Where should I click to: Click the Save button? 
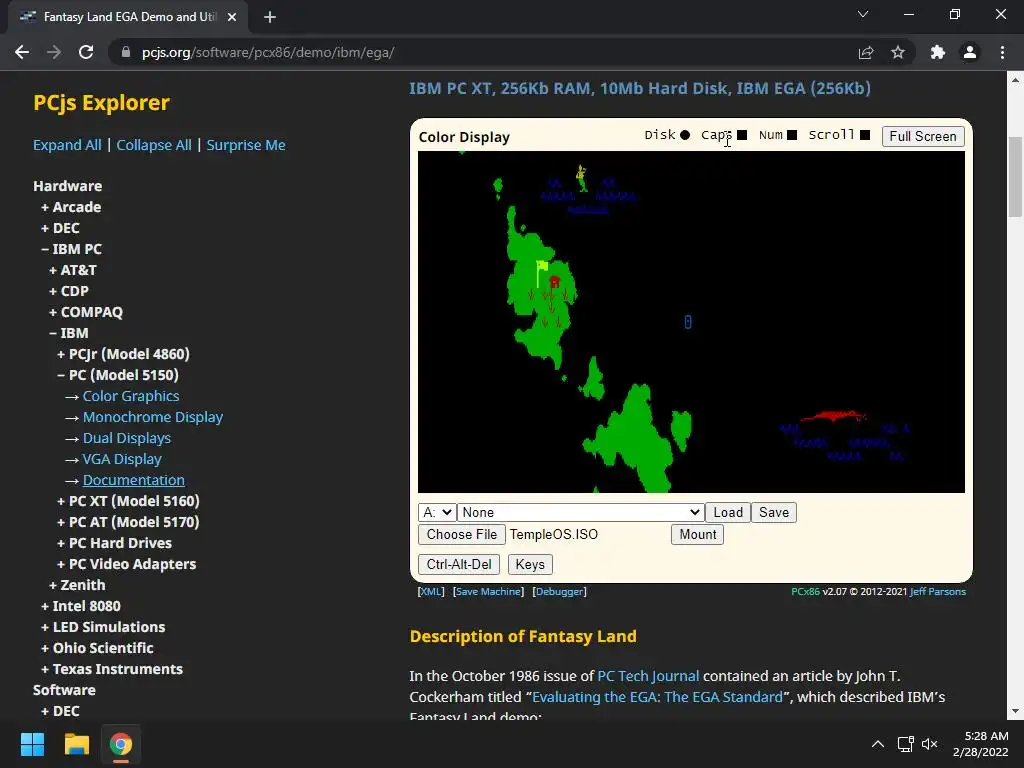point(774,512)
